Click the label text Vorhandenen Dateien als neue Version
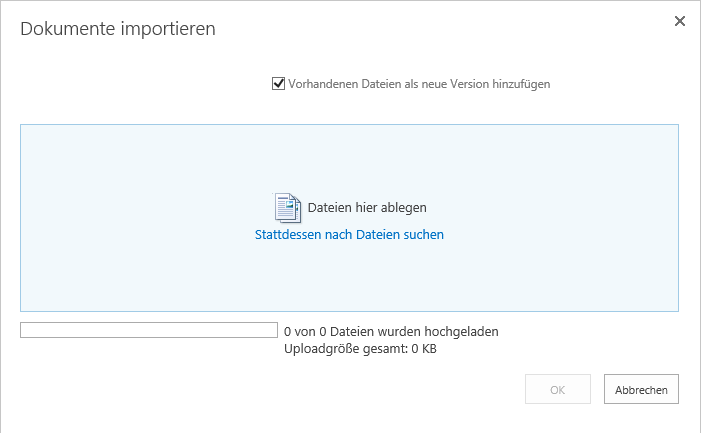Viewport: 701px width, 433px height. [x=389, y=84]
